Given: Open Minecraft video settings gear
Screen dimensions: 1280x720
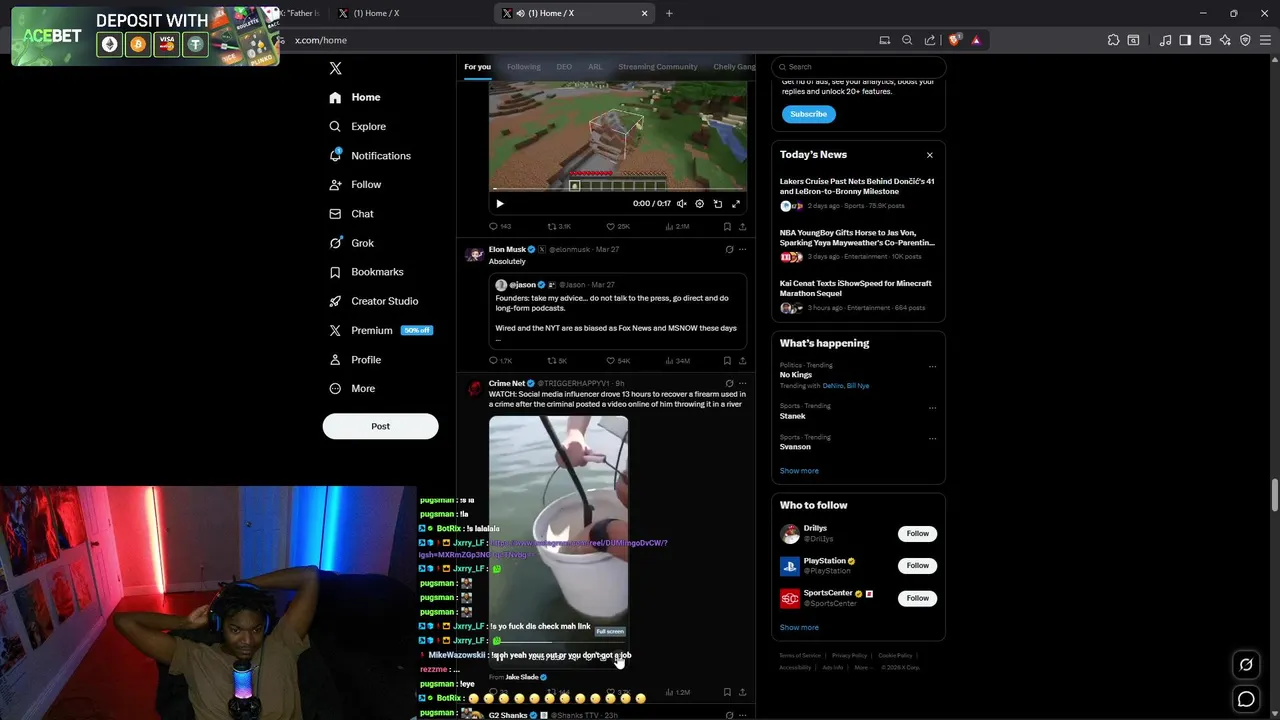Looking at the screenshot, I should (x=699, y=204).
